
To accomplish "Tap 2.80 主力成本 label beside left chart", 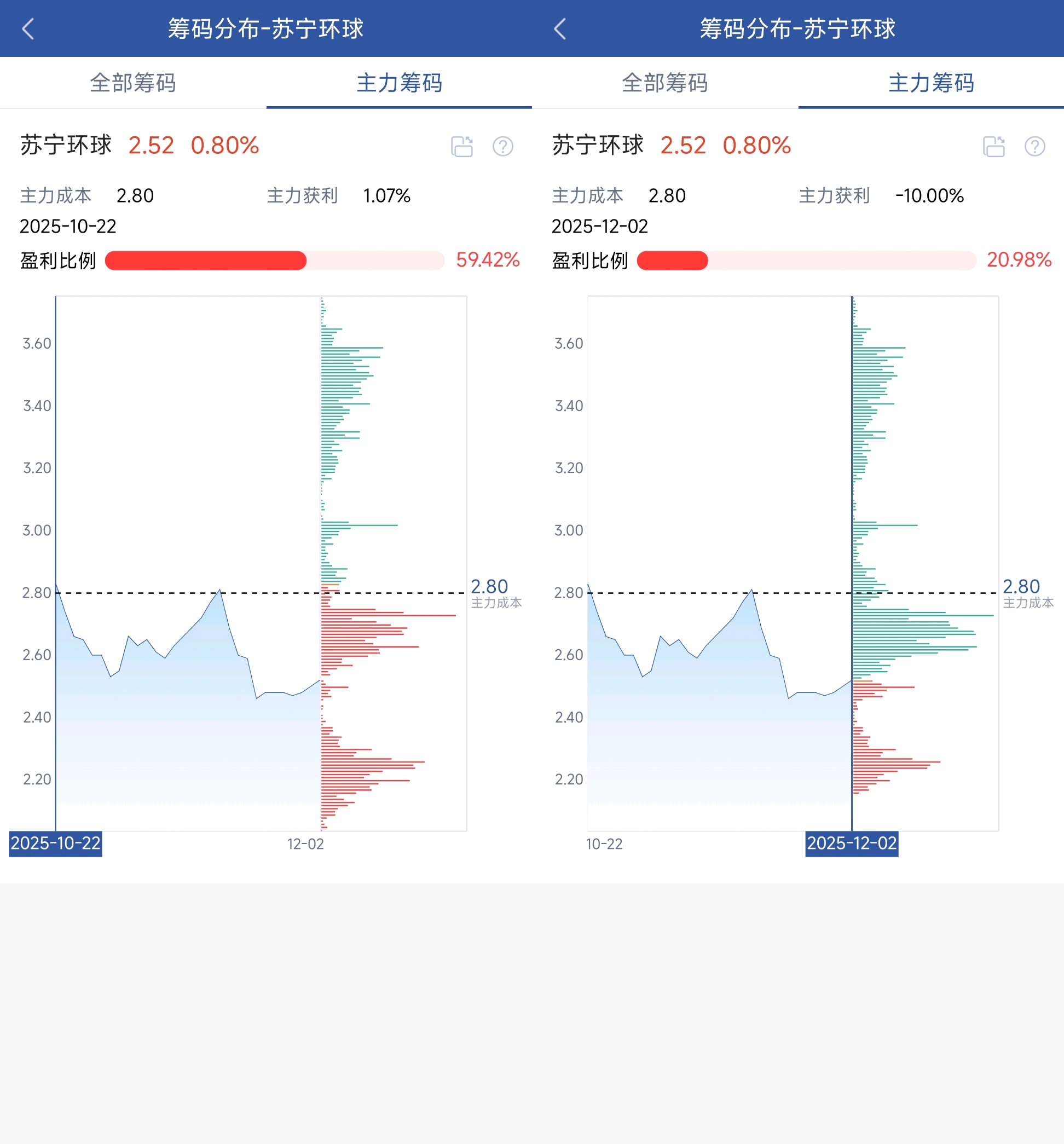I will tap(494, 593).
